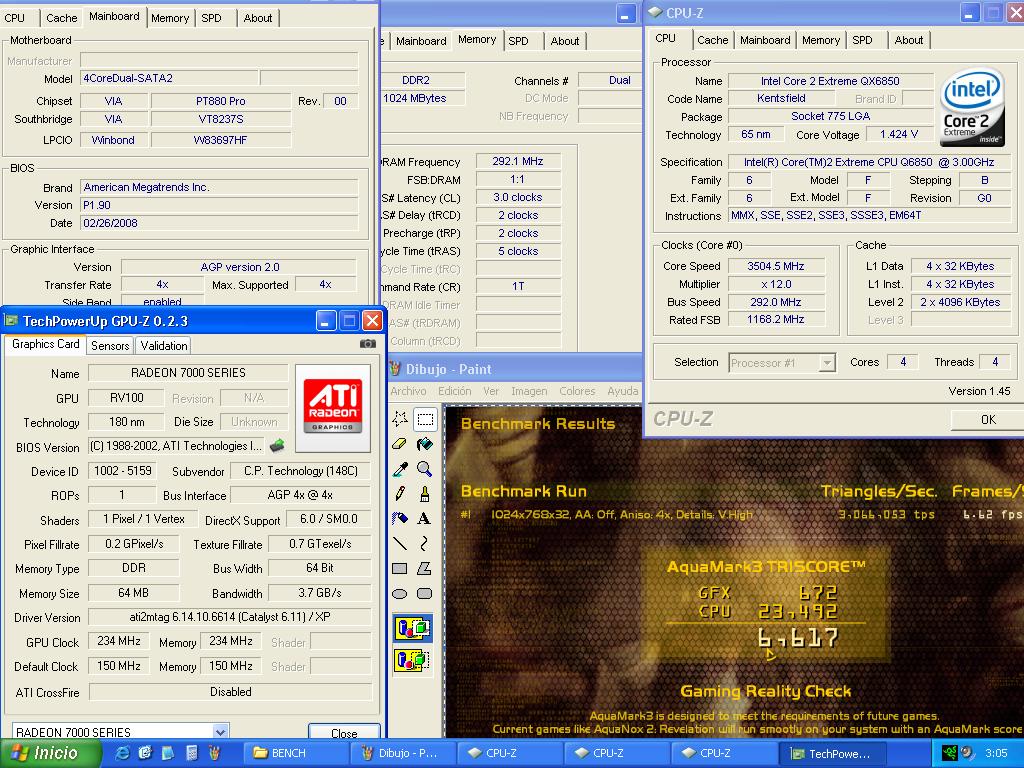Open Cache tab in right CPU-Z window
This screenshot has width=1024, height=768.
712,40
